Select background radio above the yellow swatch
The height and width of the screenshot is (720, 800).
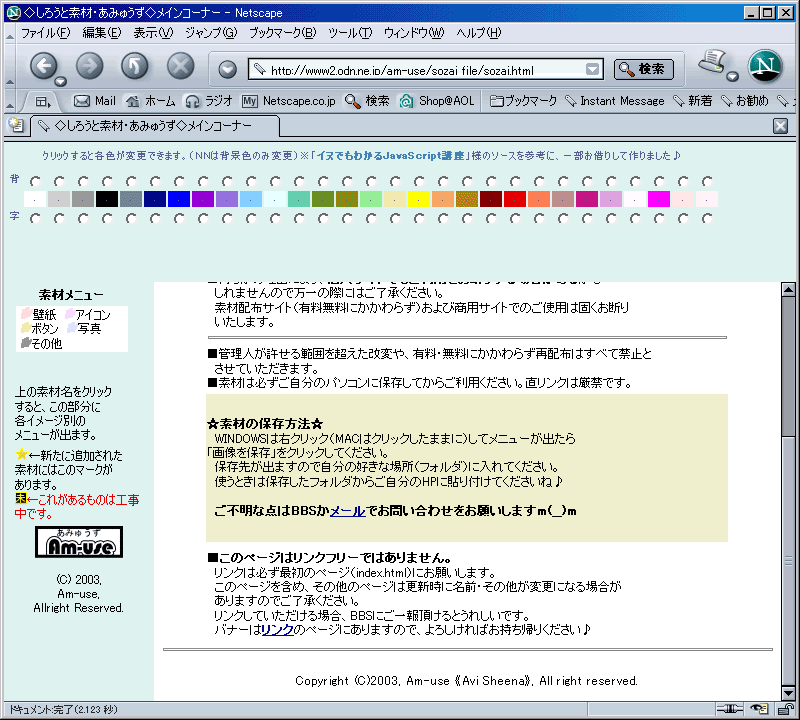click(x=419, y=181)
